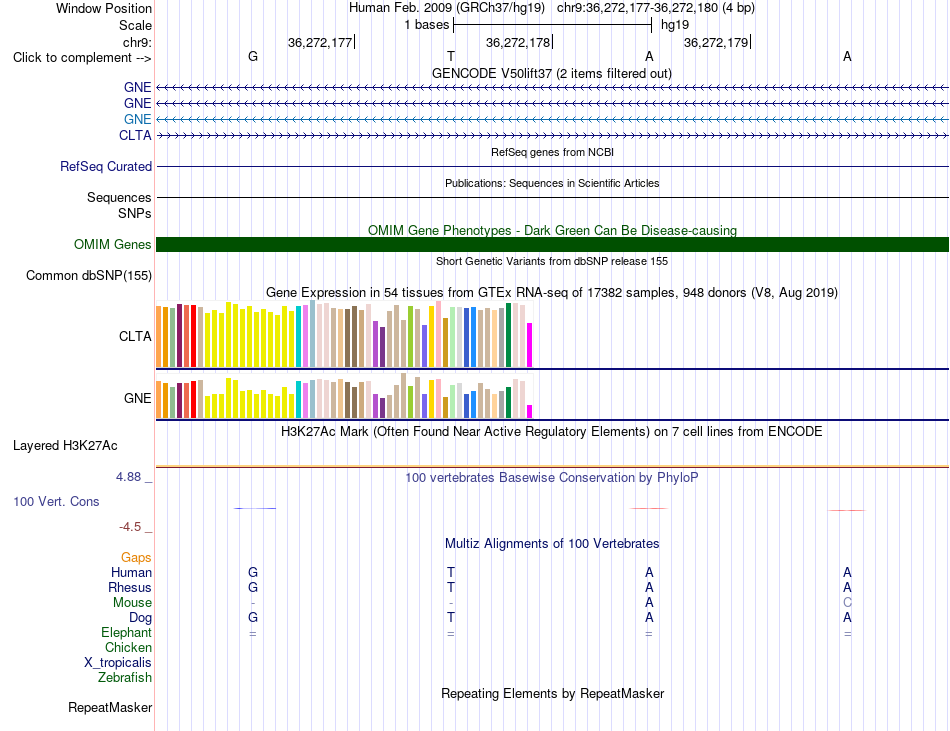Click the blue PhyloP conservation mark under G
This screenshot has height=731, width=950.
click(254, 508)
